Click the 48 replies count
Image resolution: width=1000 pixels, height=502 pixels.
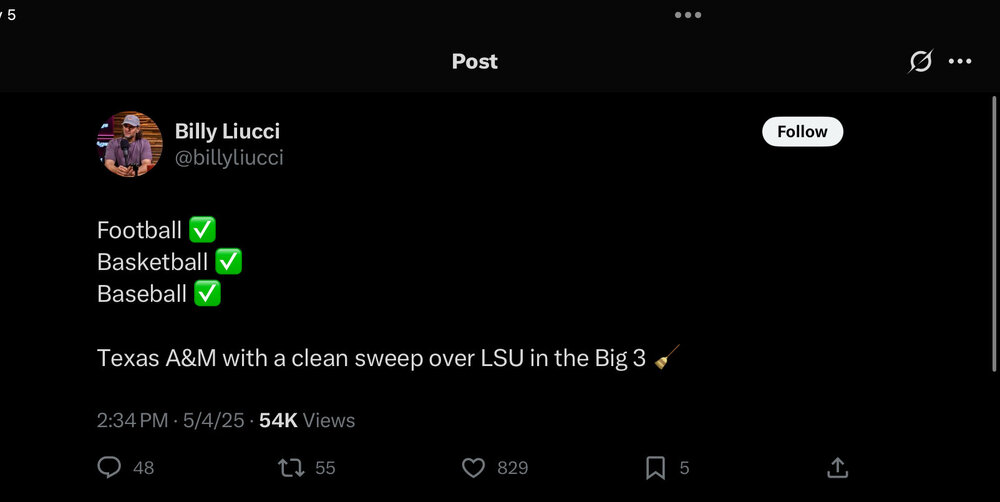[x=143, y=467]
